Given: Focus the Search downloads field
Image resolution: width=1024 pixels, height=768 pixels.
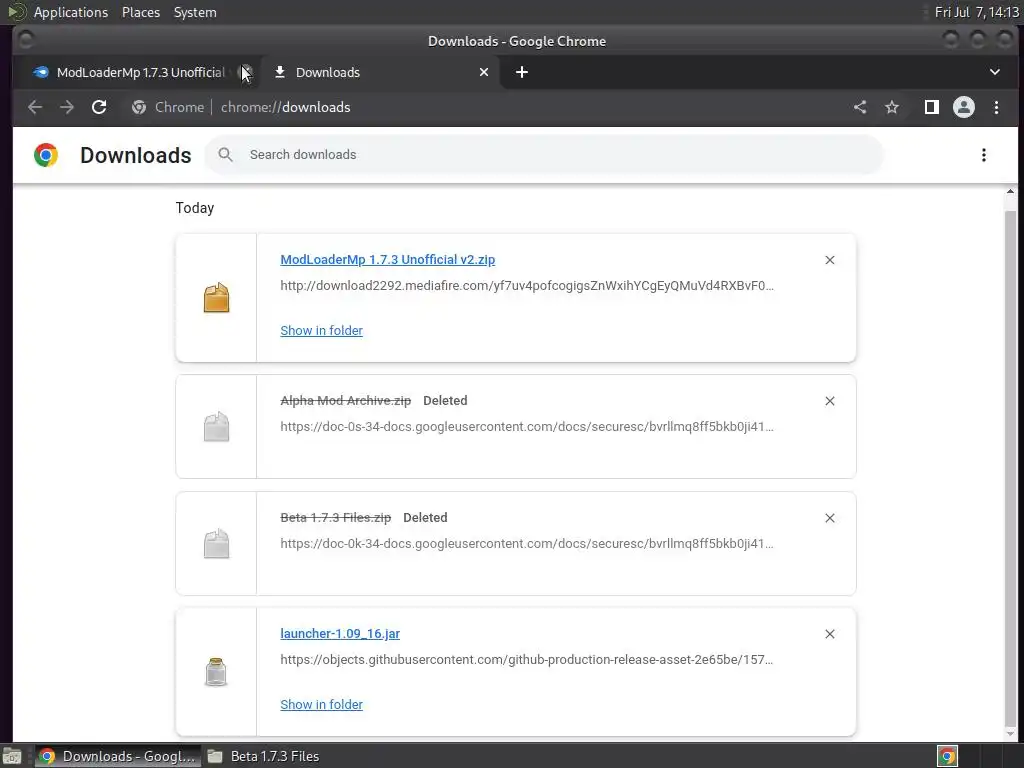Looking at the screenshot, I should (x=543, y=155).
